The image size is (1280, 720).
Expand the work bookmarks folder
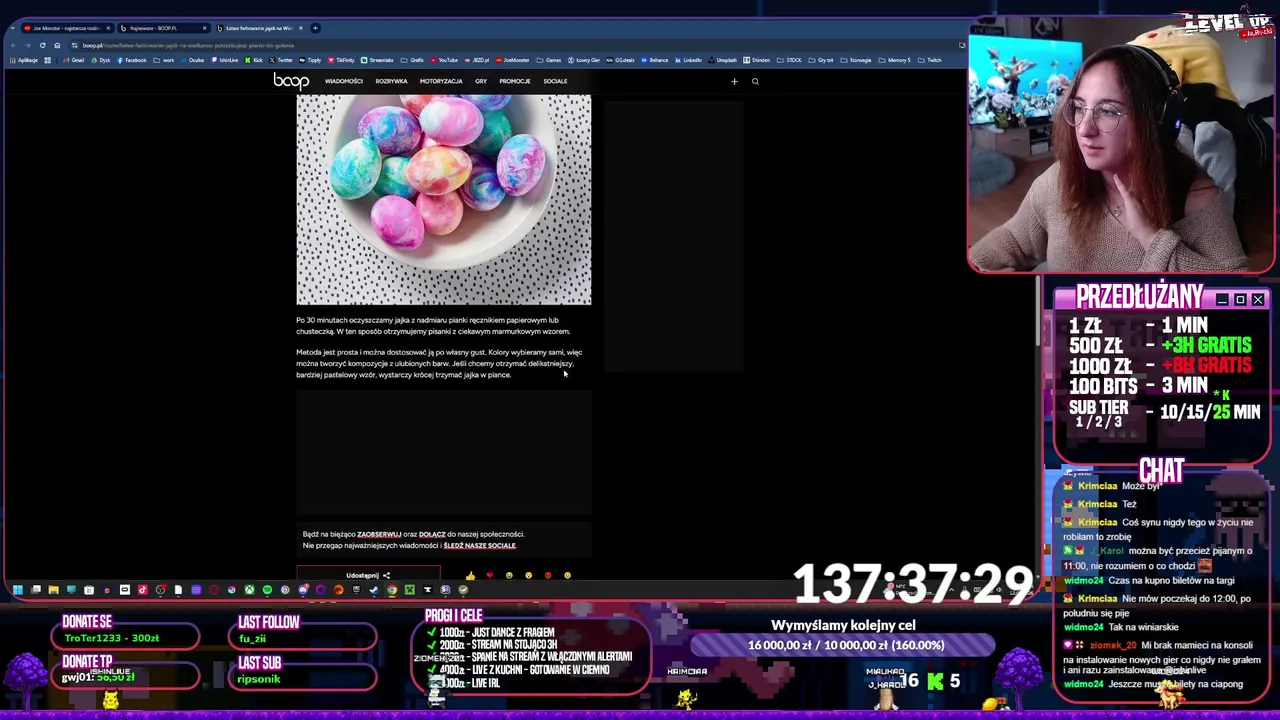click(164, 60)
